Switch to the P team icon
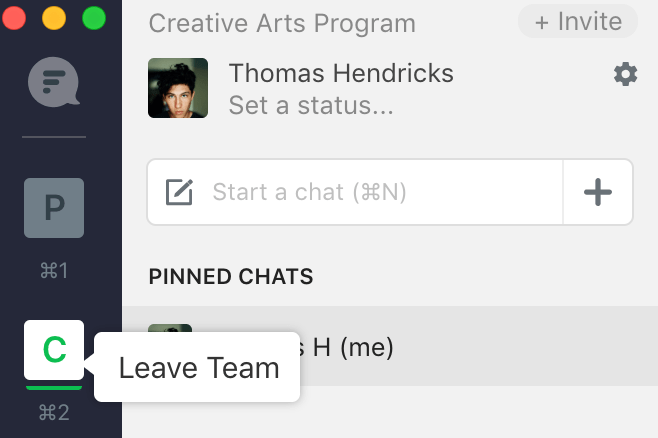The width and height of the screenshot is (658, 438). pos(54,208)
